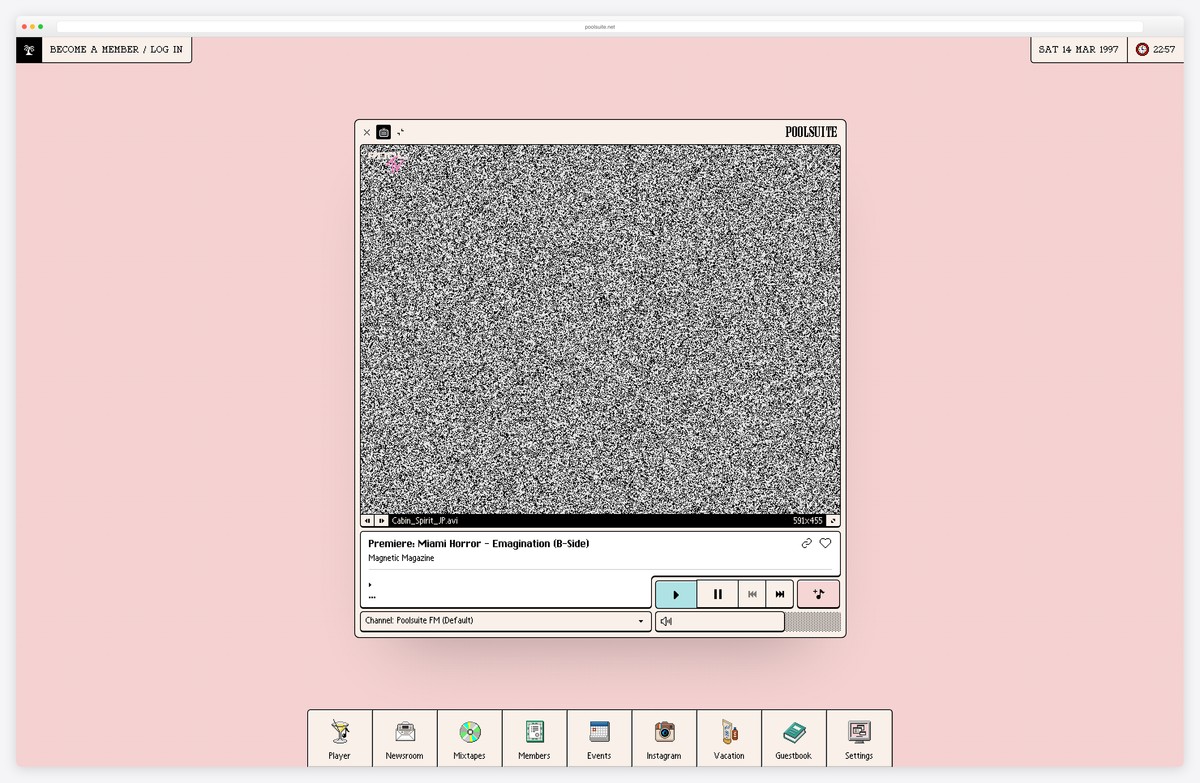Open Settings from the dock
This screenshot has width=1200, height=783.
coord(859,738)
